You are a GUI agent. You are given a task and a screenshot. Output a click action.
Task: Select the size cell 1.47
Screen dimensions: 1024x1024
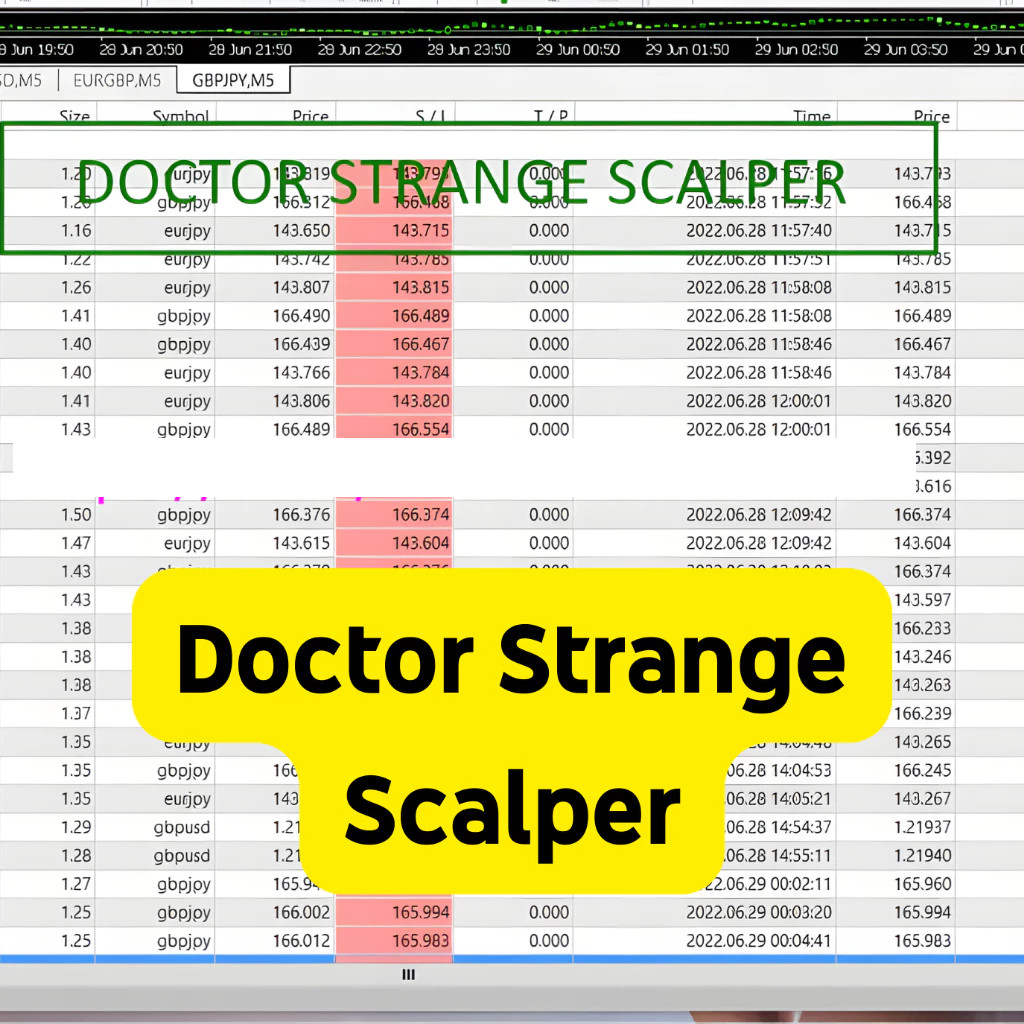click(x=76, y=543)
